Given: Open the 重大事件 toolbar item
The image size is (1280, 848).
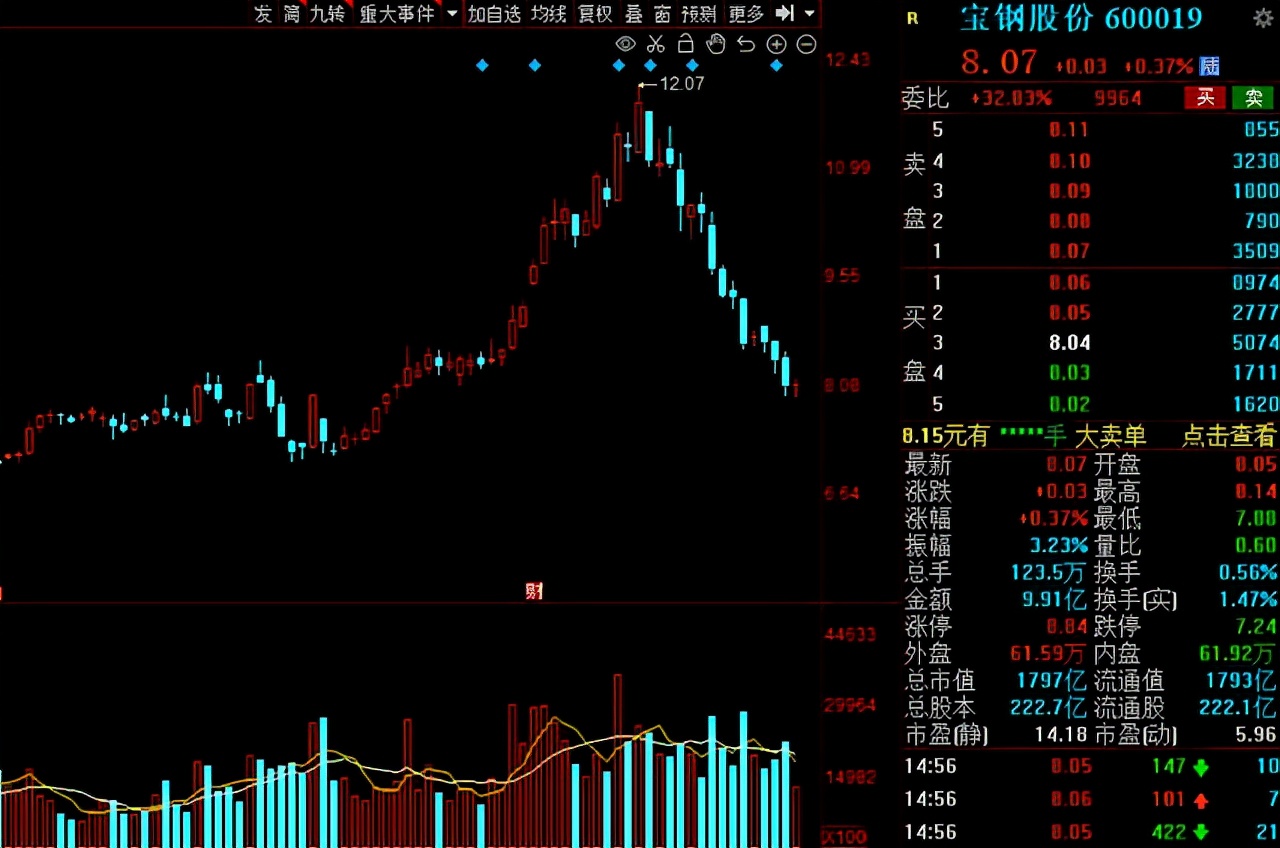Looking at the screenshot, I should pos(397,14).
